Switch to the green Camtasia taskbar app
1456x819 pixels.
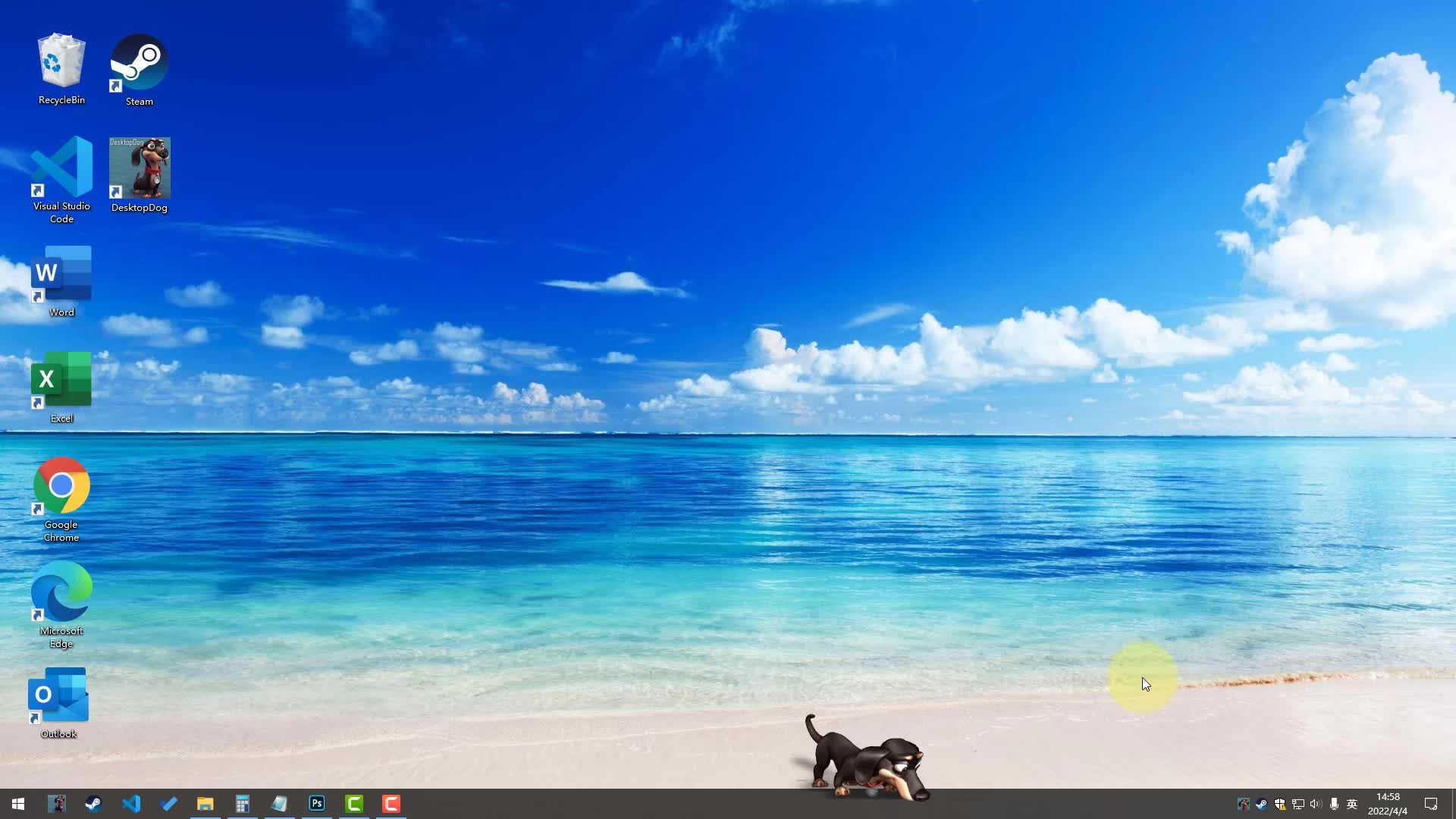[x=354, y=804]
